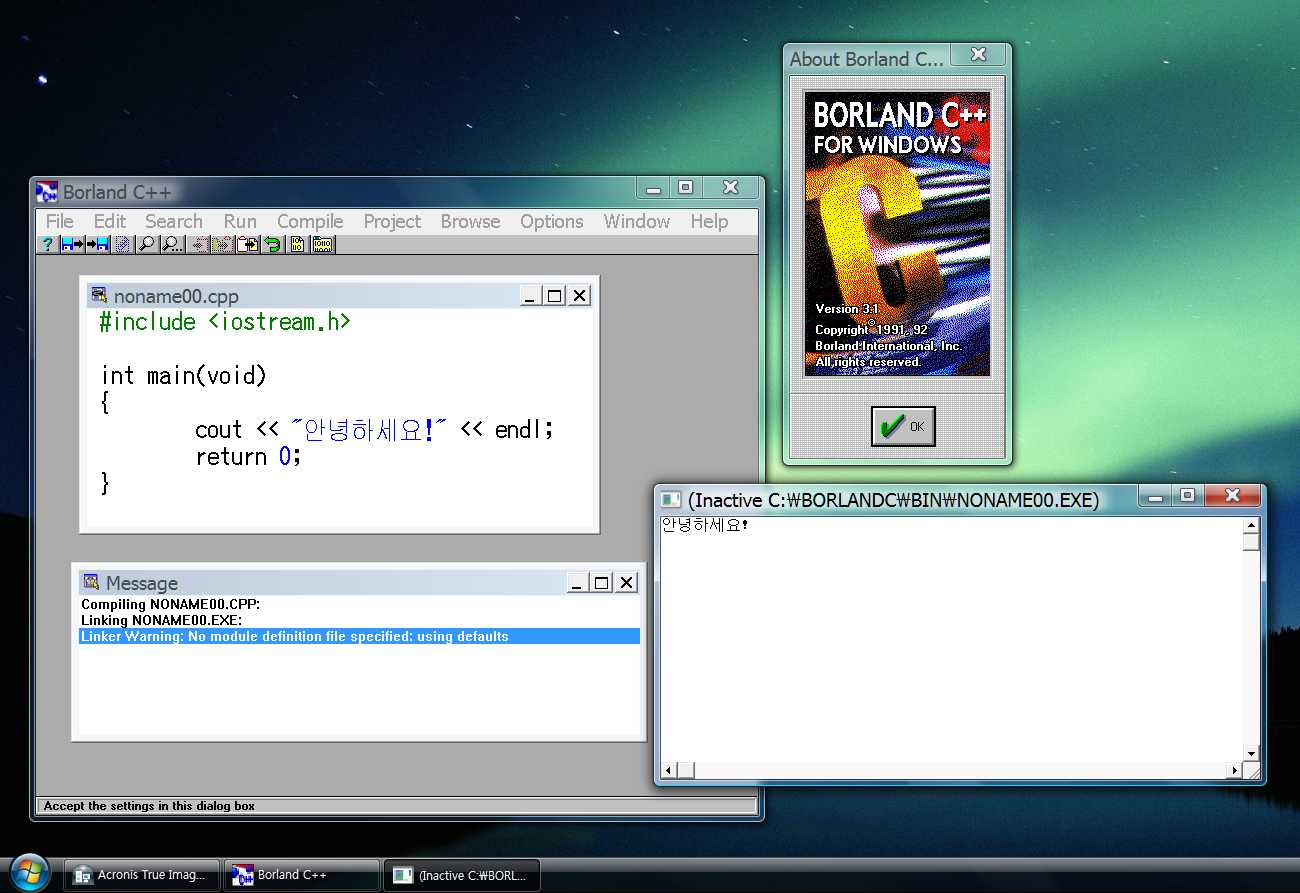Click the Open file toolbar icon
Screen dimensions: 1300x893
(73, 244)
